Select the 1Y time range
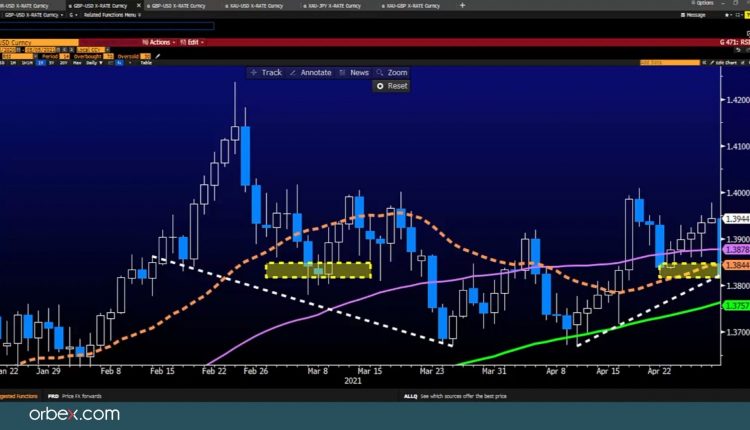750x430 pixels. click(41, 63)
